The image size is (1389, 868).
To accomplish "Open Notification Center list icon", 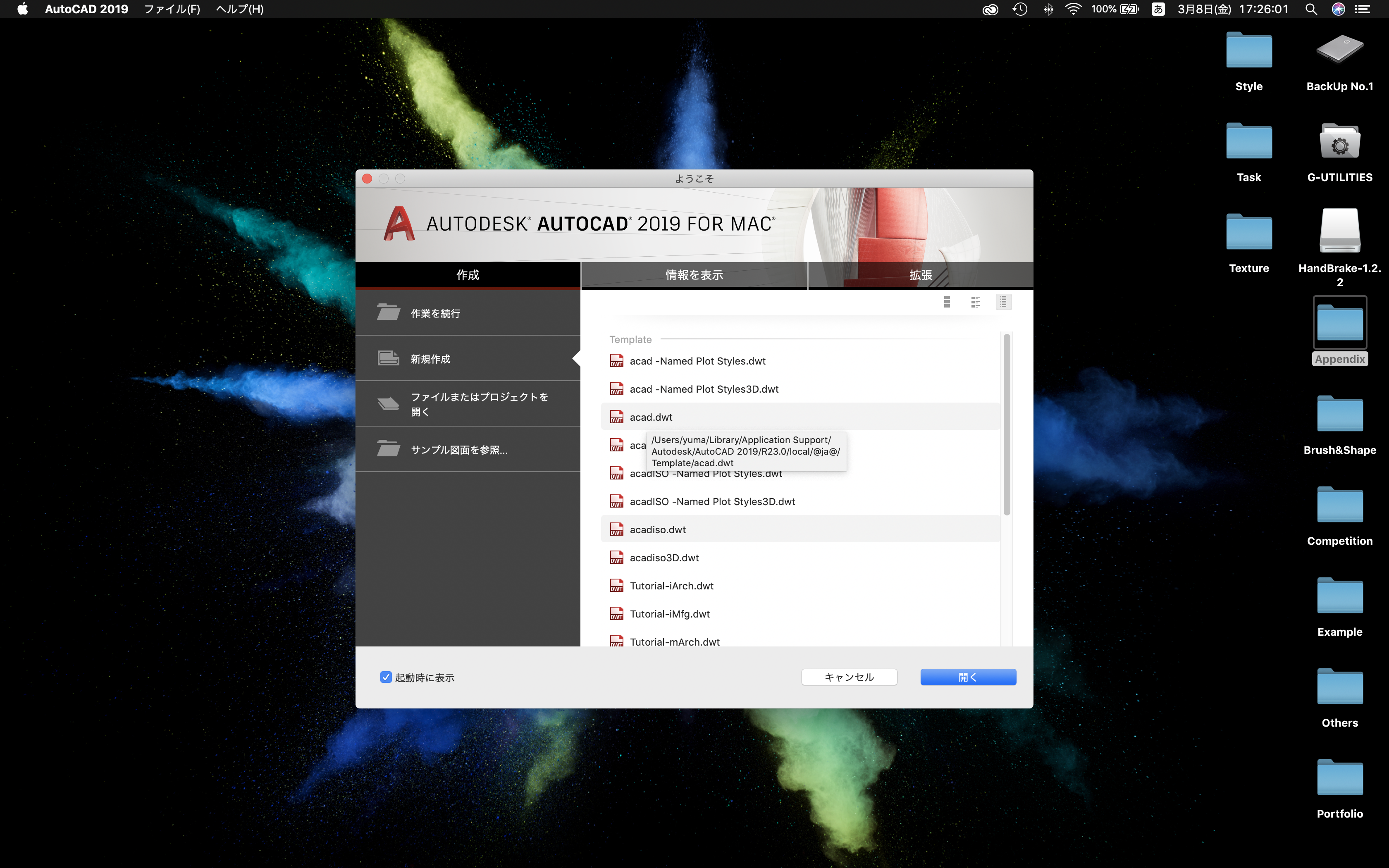I will [x=1363, y=9].
